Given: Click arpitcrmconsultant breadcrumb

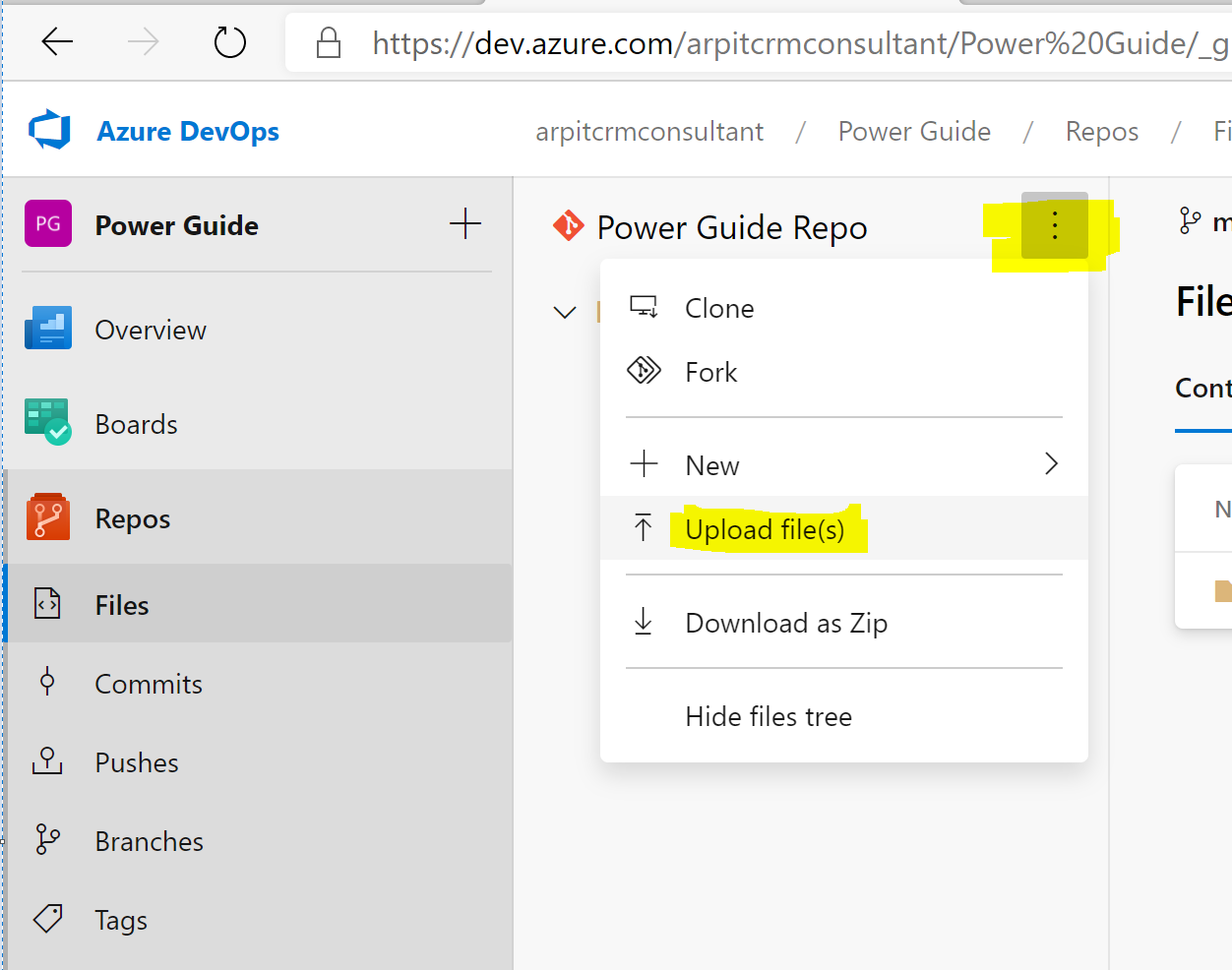Looking at the screenshot, I should [x=649, y=131].
